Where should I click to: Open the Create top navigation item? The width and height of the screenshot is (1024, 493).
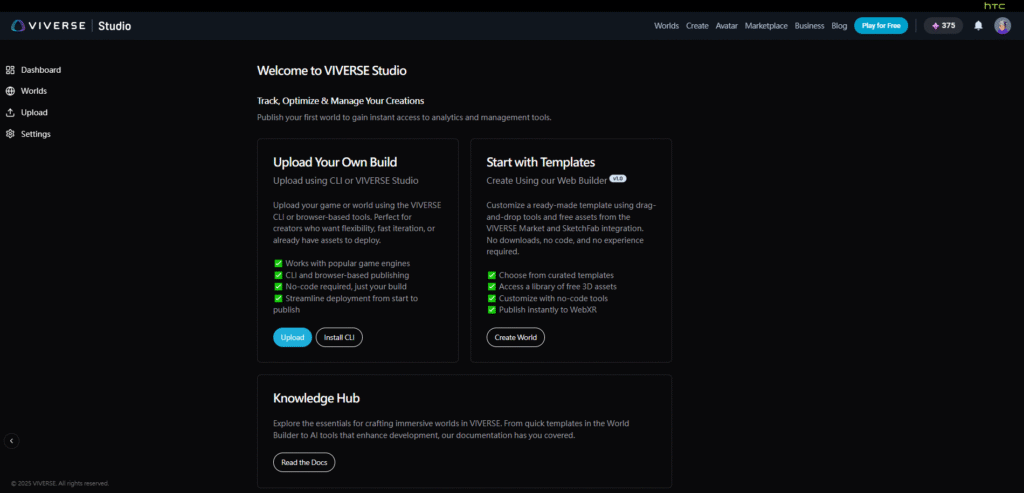pos(697,26)
